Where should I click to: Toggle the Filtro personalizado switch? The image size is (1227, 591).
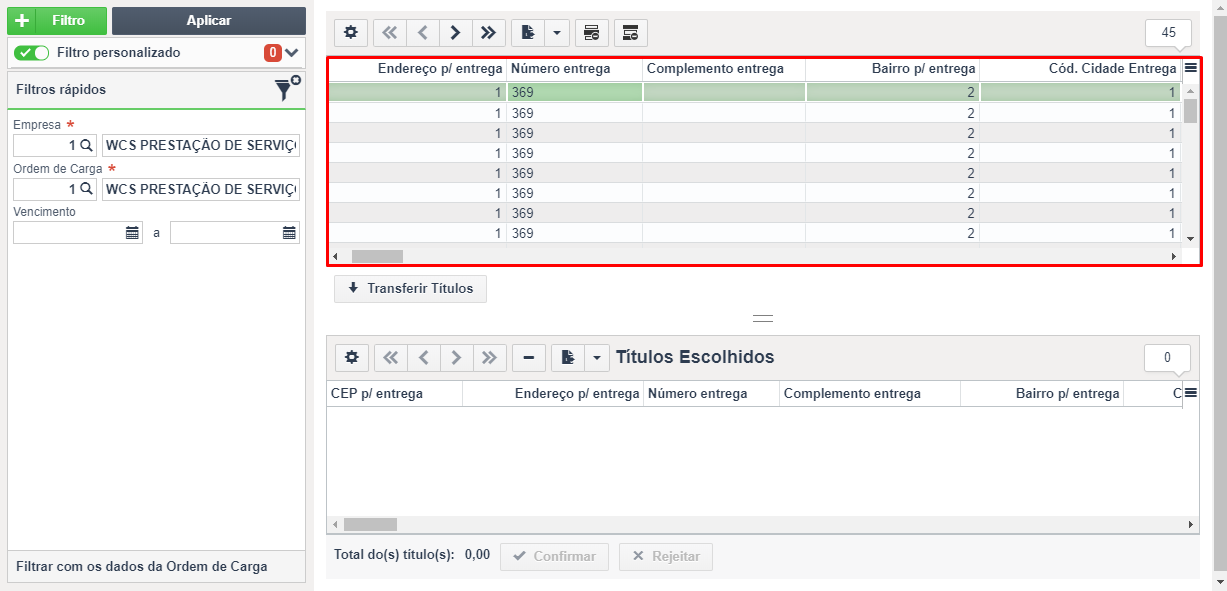coord(32,52)
